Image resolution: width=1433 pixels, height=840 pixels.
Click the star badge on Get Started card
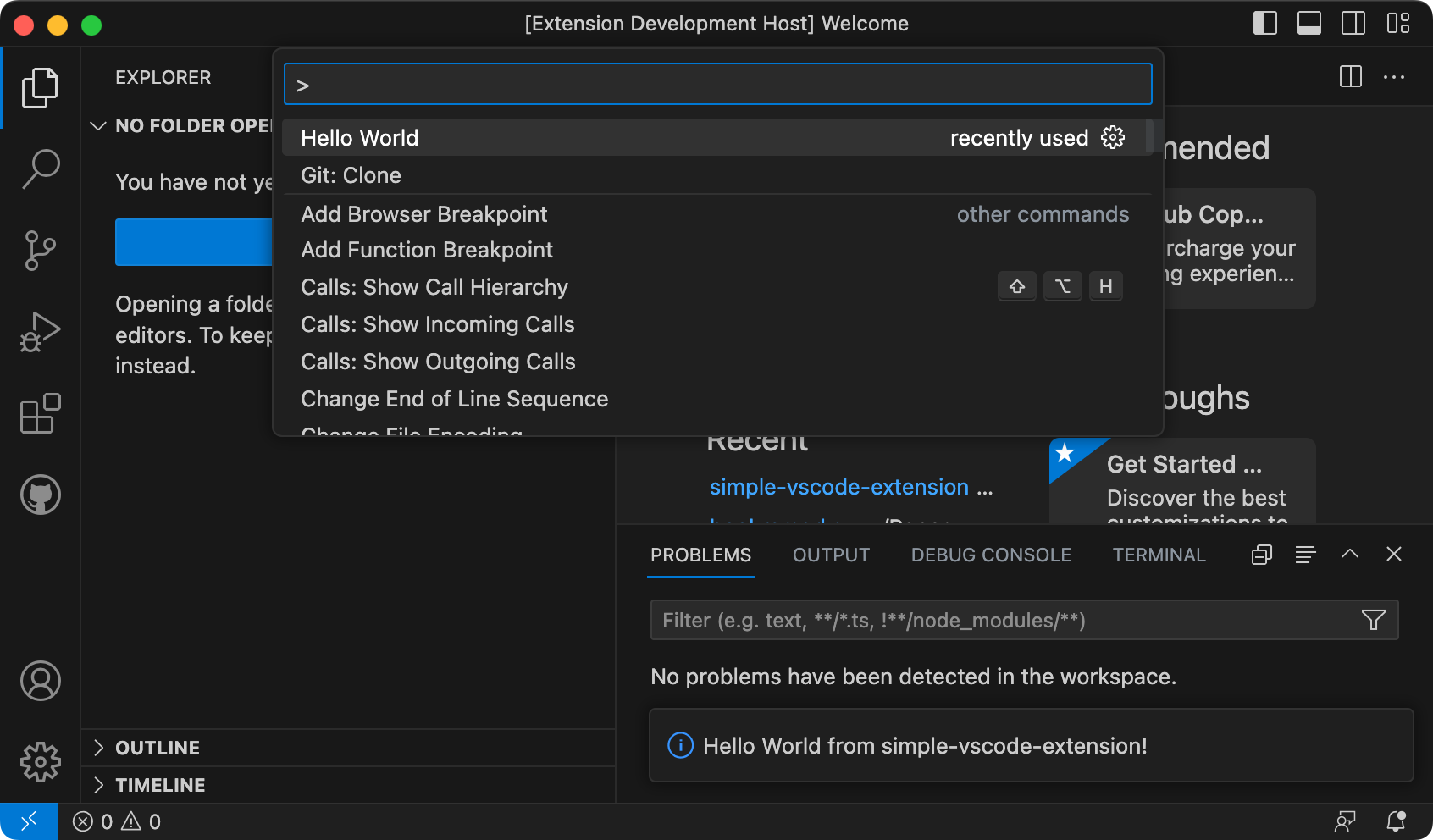pos(1065,454)
